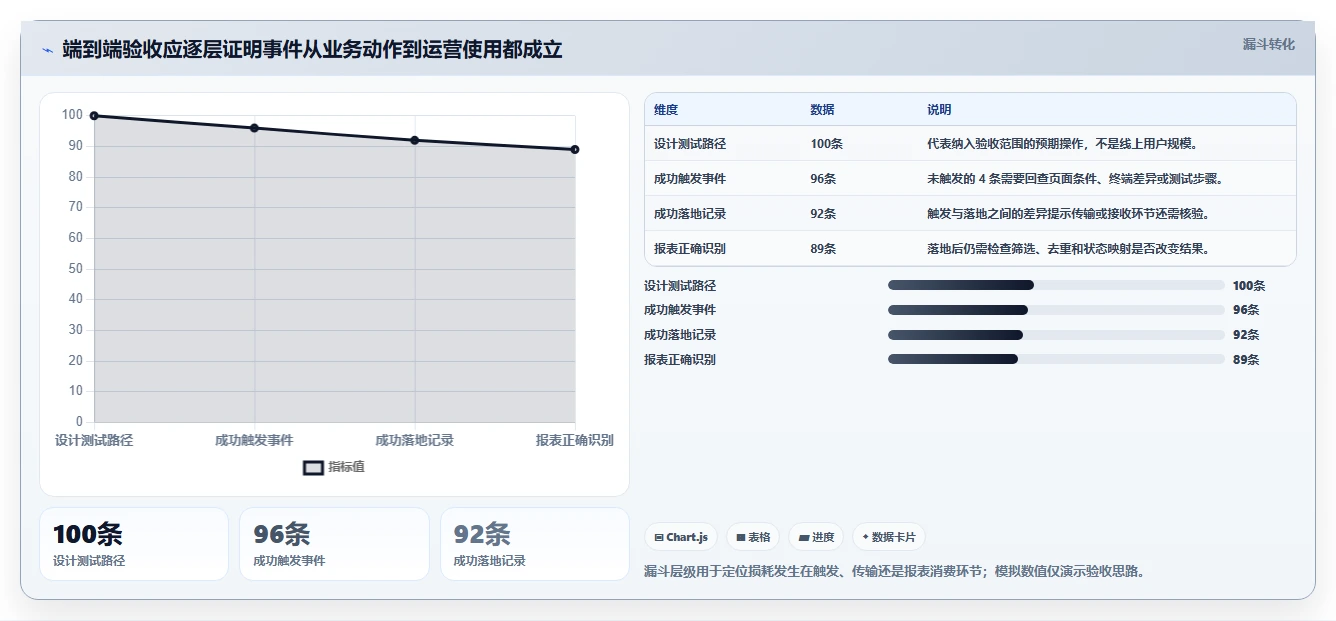The width and height of the screenshot is (1336, 621).
Task: Click the description starting 未触发的 4 条
Action: click(1075, 179)
